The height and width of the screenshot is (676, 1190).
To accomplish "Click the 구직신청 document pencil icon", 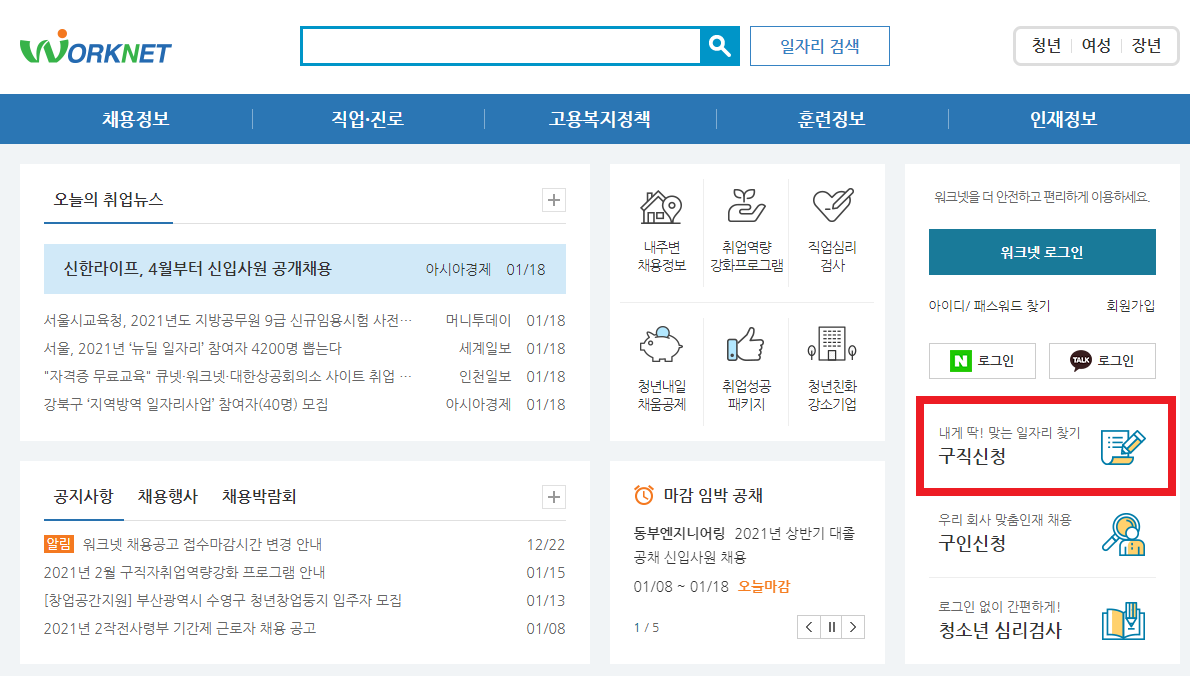I will pyautogui.click(x=1122, y=447).
